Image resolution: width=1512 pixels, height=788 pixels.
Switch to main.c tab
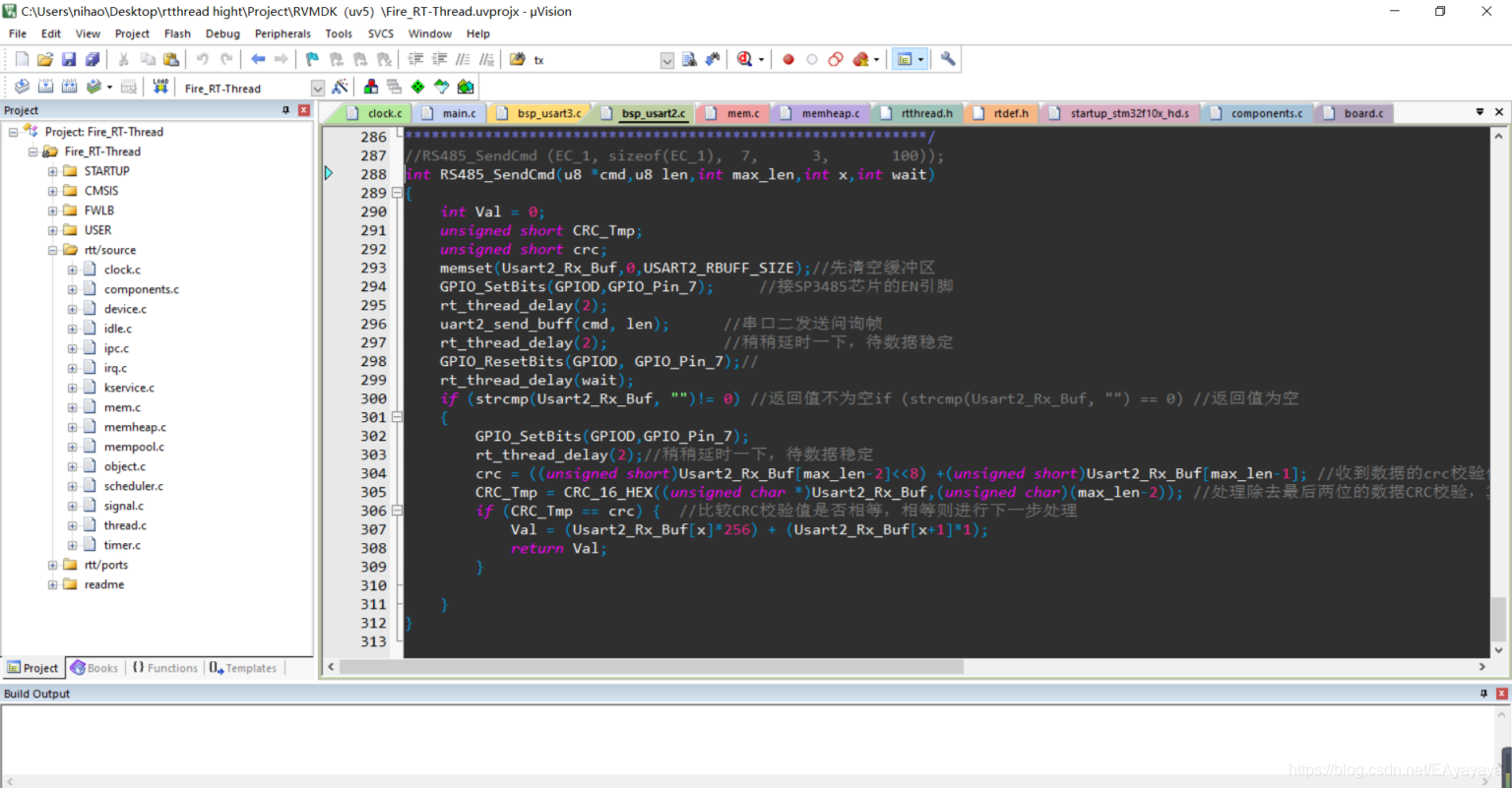coord(450,113)
